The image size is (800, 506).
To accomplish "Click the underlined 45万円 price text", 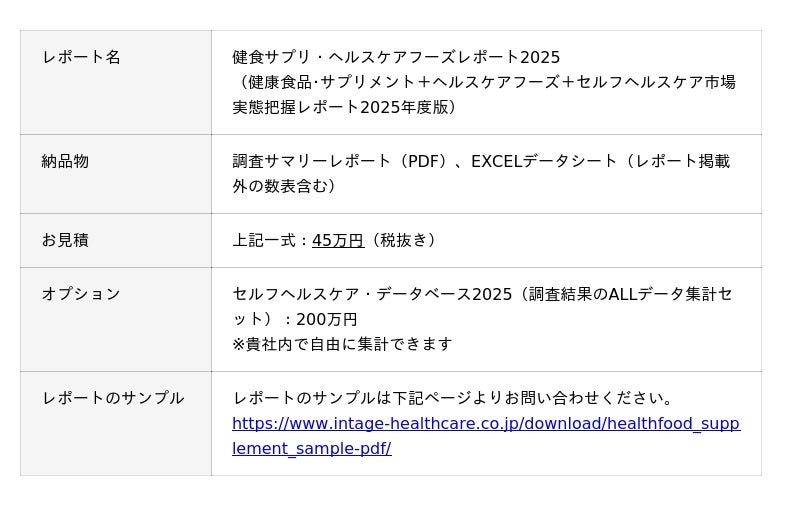I will point(338,240).
